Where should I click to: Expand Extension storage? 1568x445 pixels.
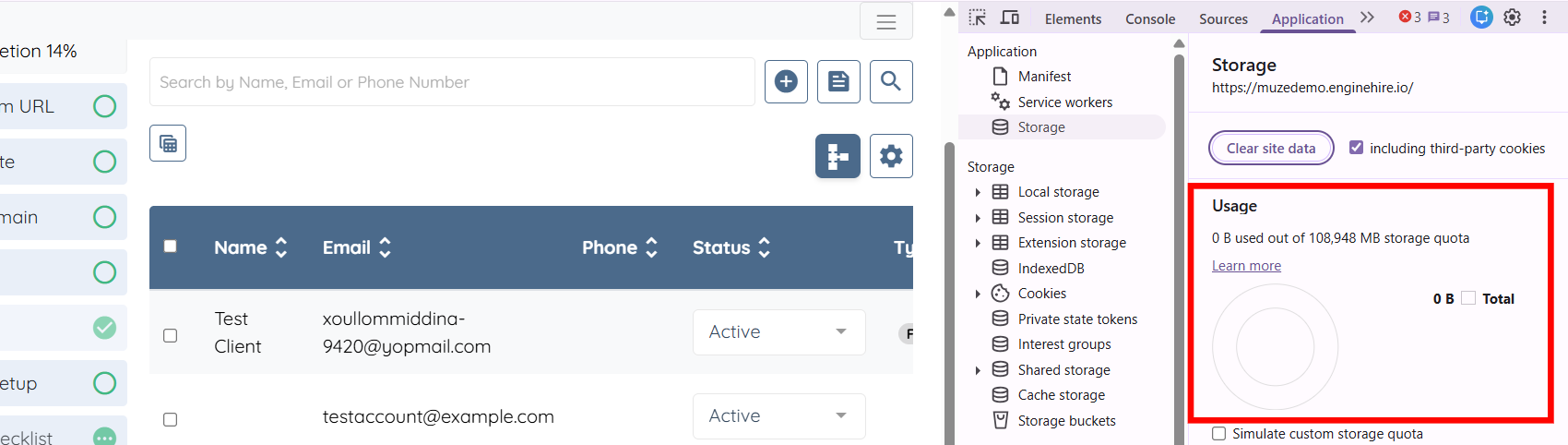pyautogui.click(x=978, y=243)
